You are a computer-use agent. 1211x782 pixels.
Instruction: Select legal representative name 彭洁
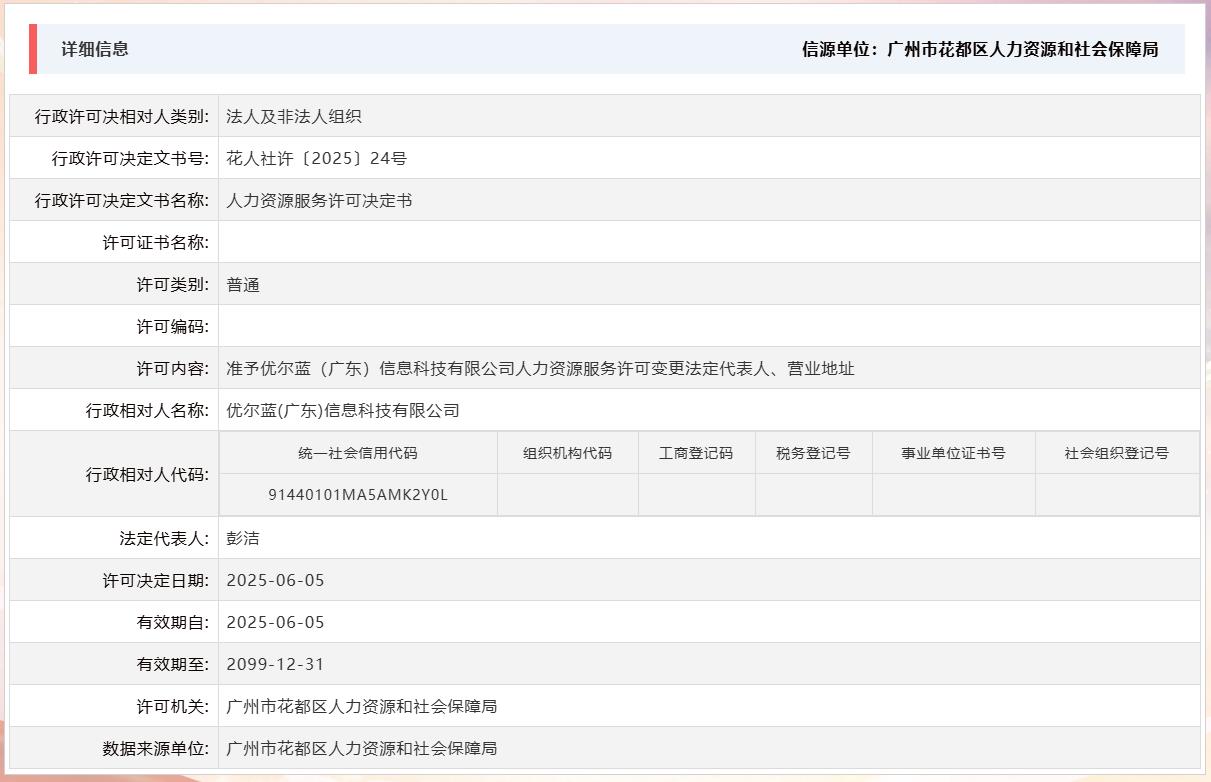pos(245,537)
